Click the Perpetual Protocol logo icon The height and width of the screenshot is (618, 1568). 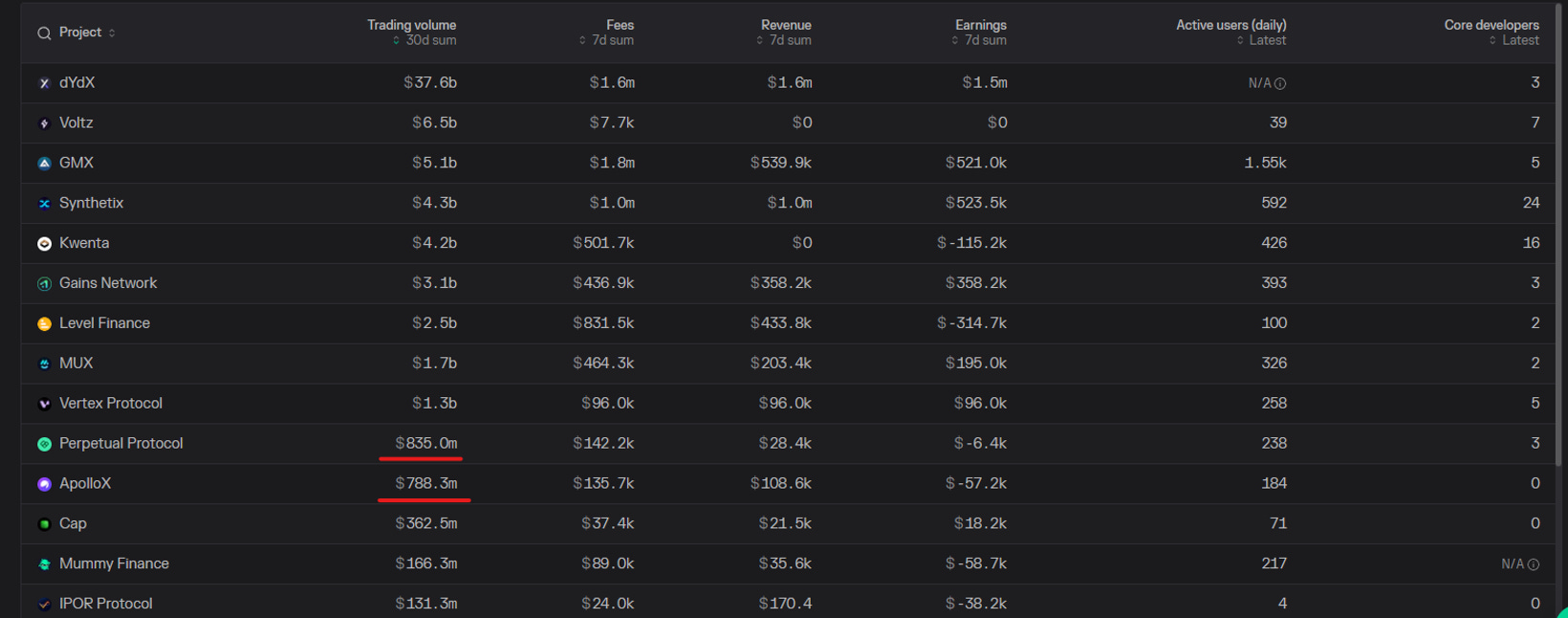[x=44, y=445]
